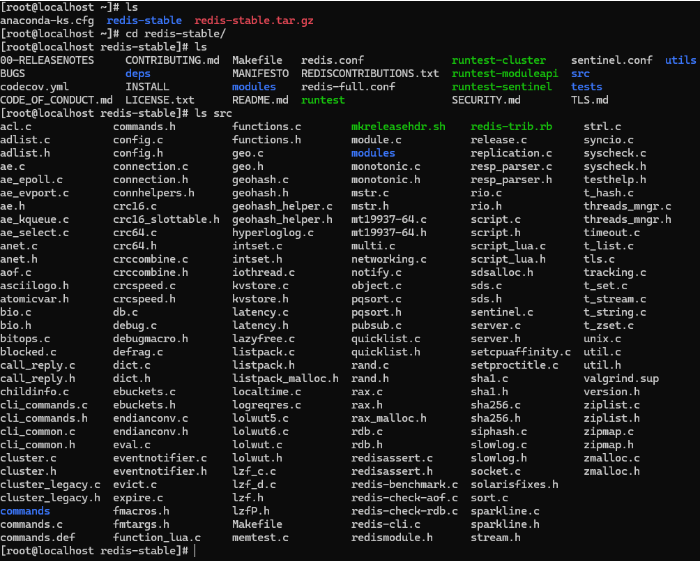Click the 'INSTALL' file entry

click(147, 87)
